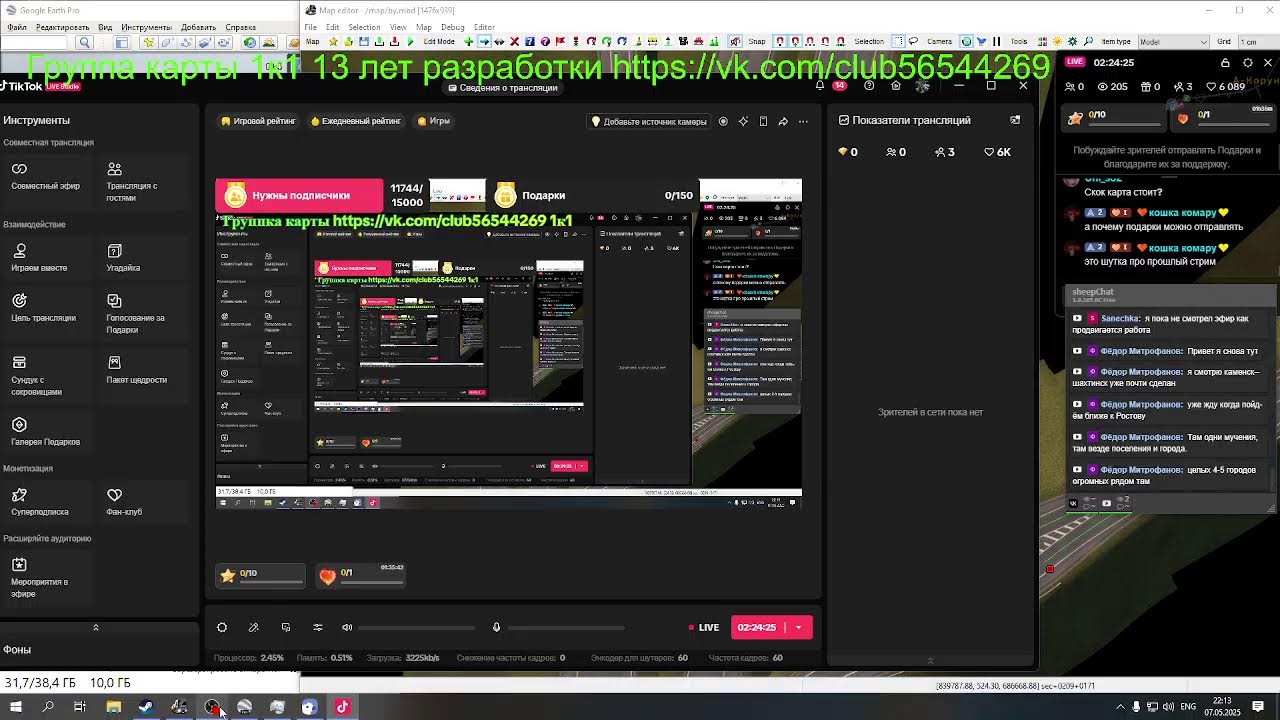Click the Ежедневный рейтинг button
This screenshot has width=1280, height=720.
tap(356, 121)
